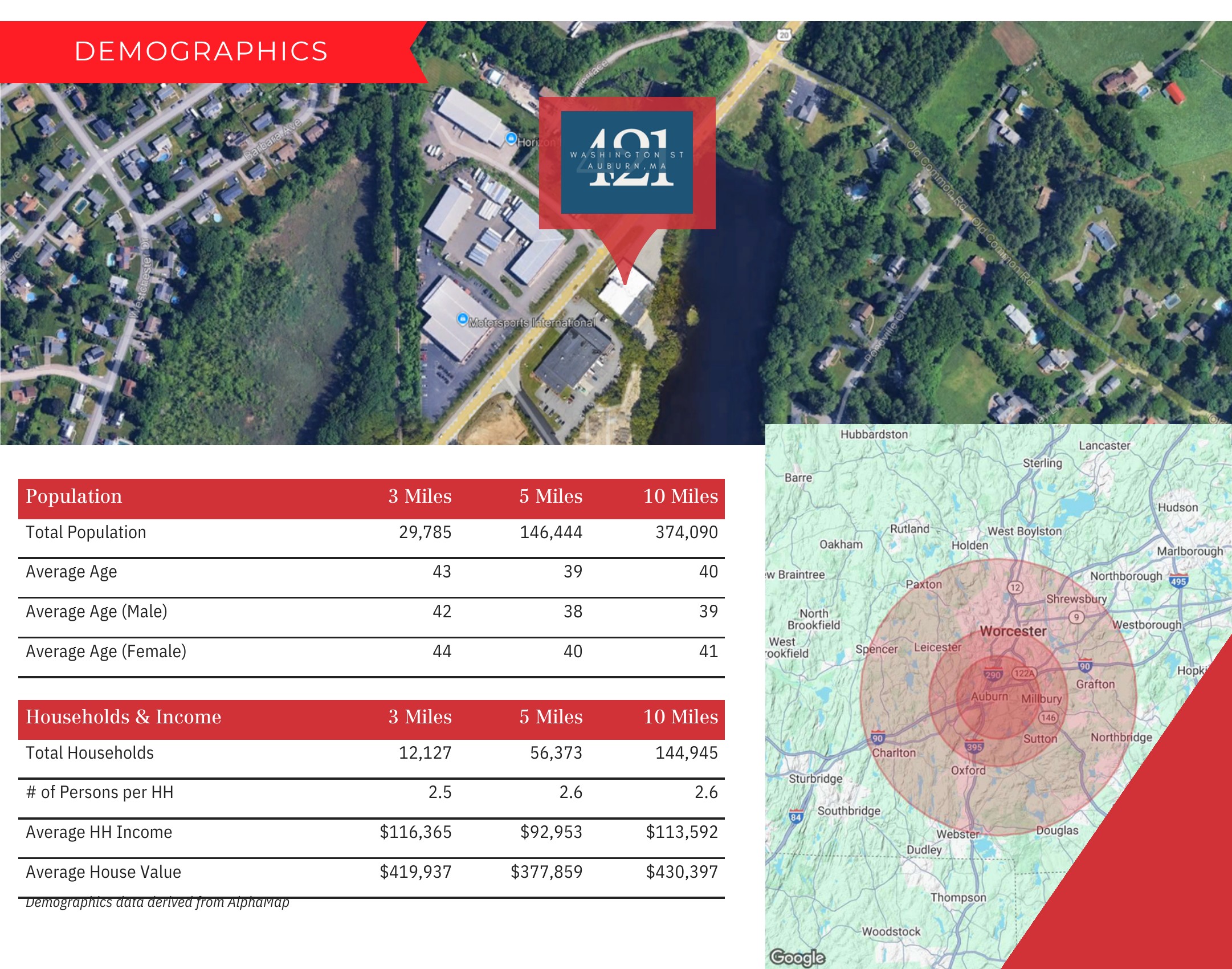This screenshot has width=1232, height=969.
Task: Click the Average House Value row label
Action: tap(103, 872)
